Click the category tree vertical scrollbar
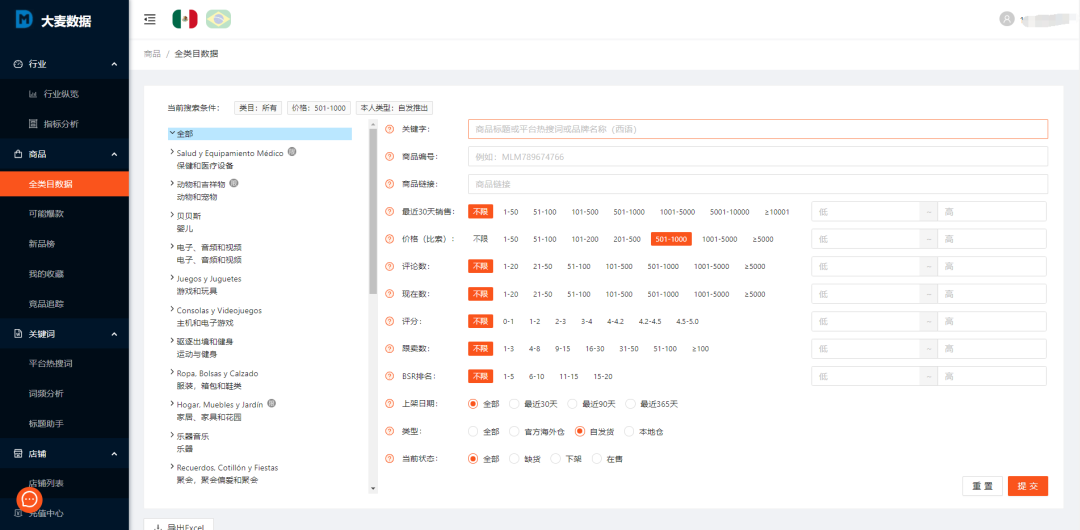The image size is (1080, 530). pos(373,220)
